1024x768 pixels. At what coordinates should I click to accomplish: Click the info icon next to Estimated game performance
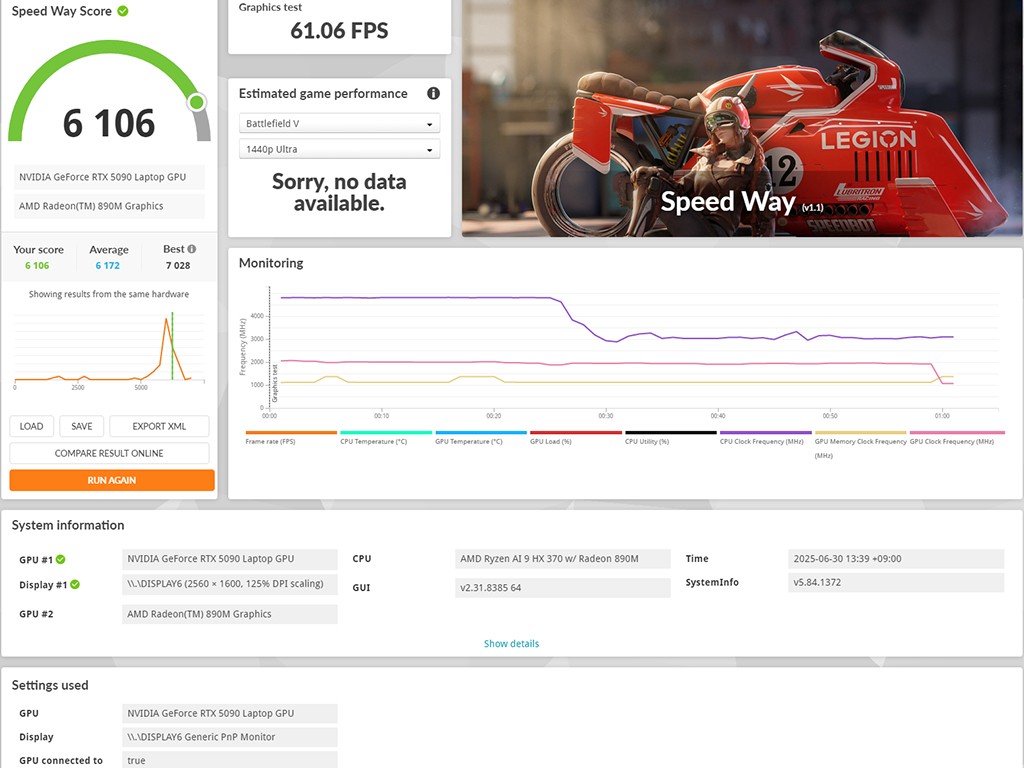coord(433,93)
